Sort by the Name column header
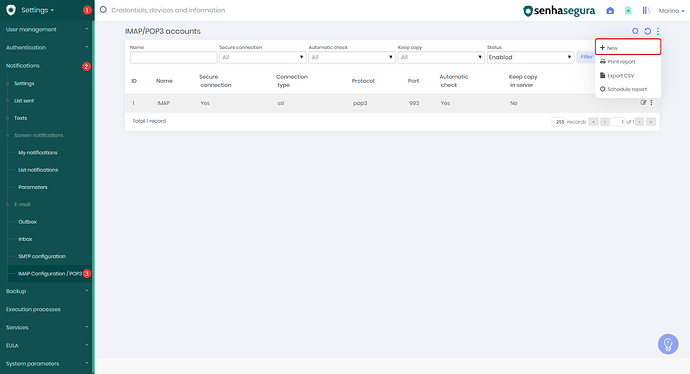This screenshot has width=690, height=374. point(164,81)
